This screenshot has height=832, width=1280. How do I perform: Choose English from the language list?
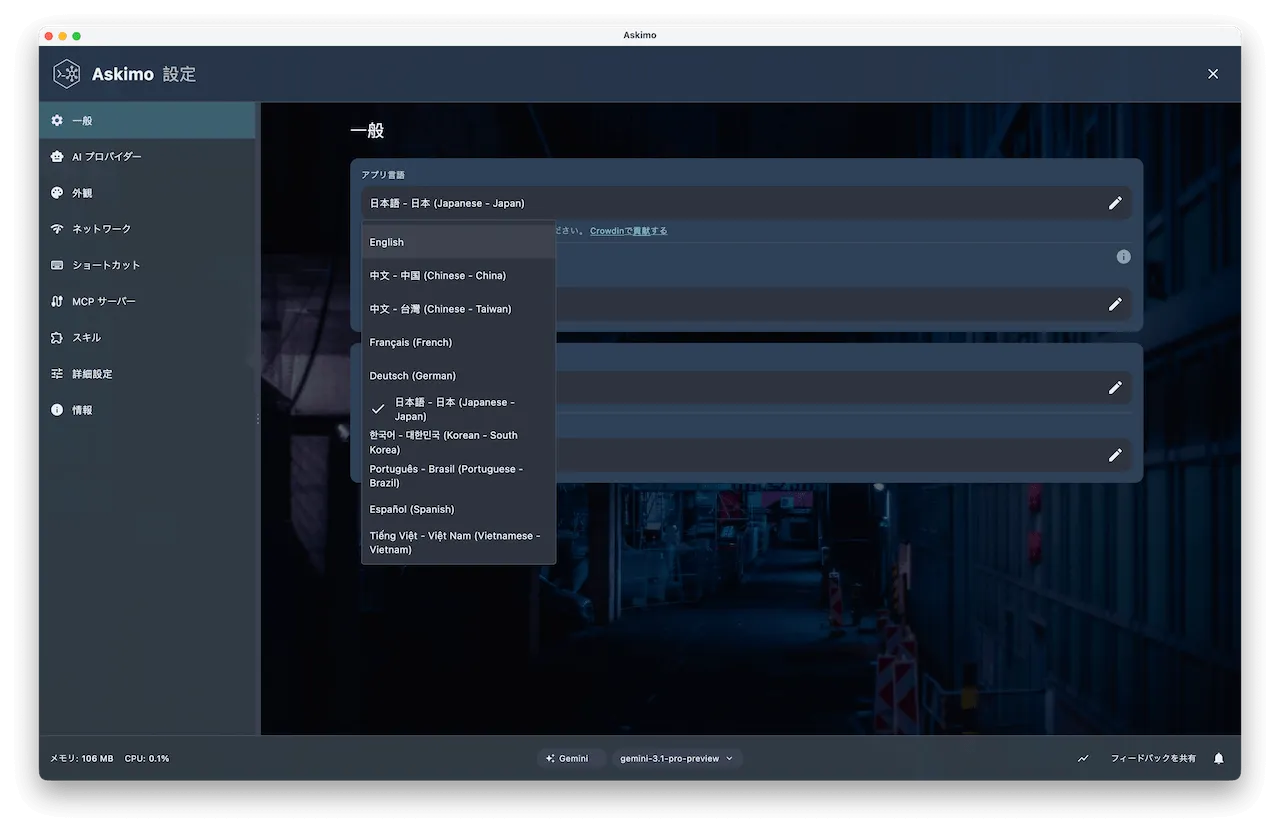point(458,242)
